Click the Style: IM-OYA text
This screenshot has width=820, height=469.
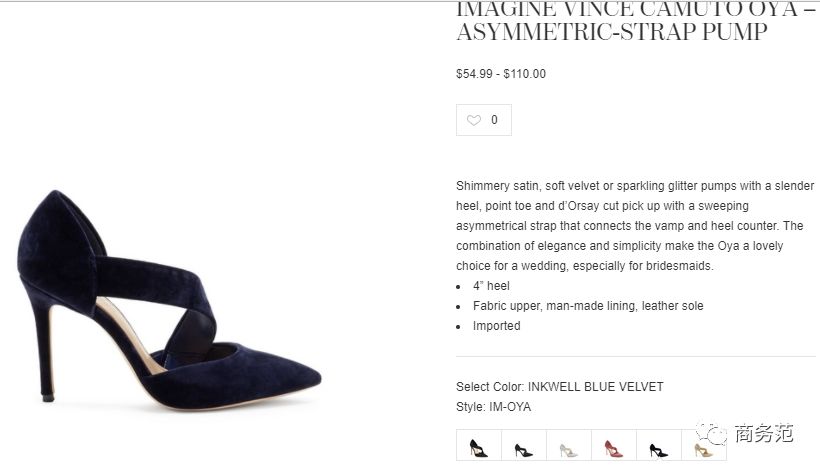pos(493,407)
